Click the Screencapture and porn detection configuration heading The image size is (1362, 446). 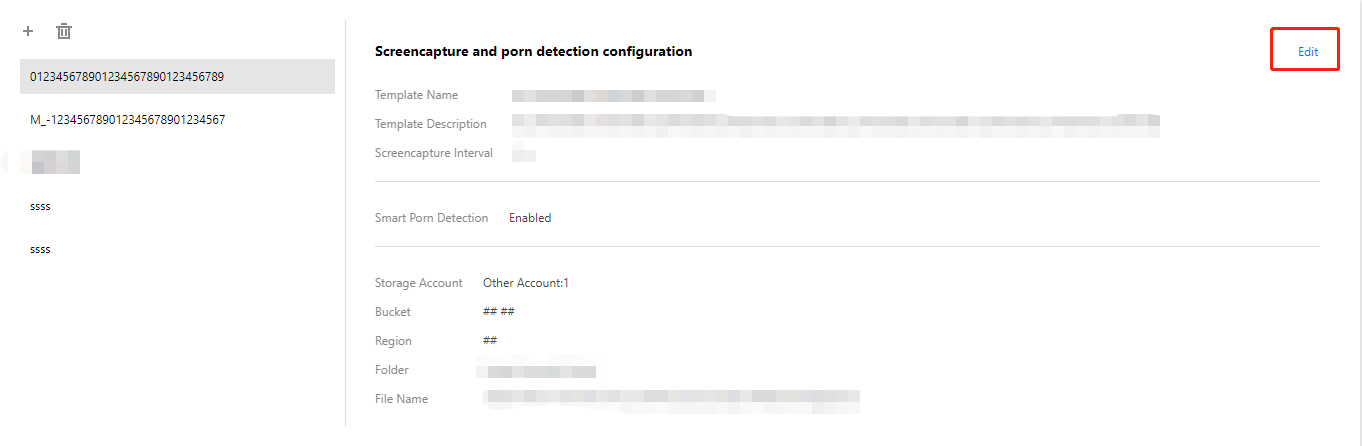(533, 51)
